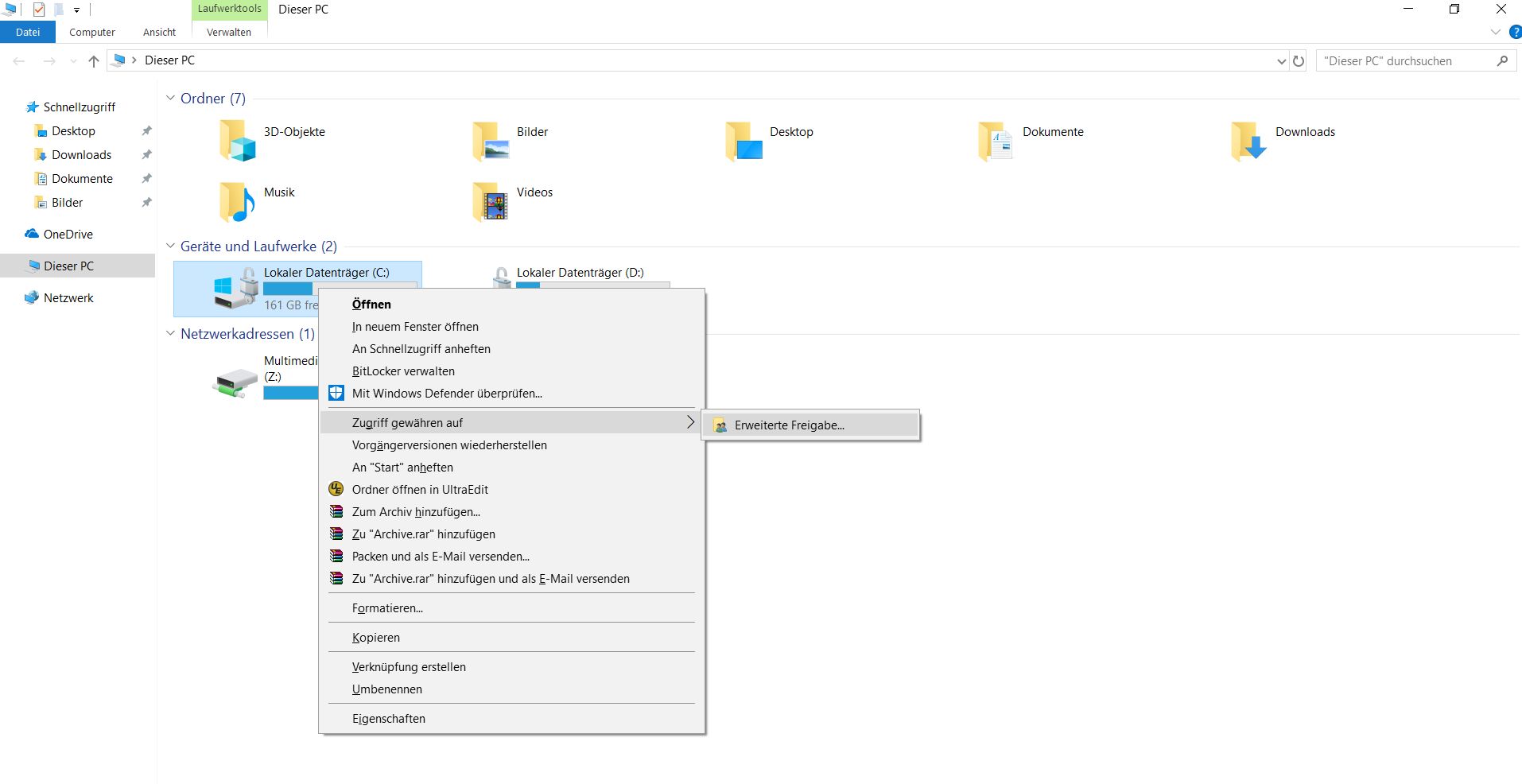Collapse the Geräte und Laufwerke section

pyautogui.click(x=170, y=246)
